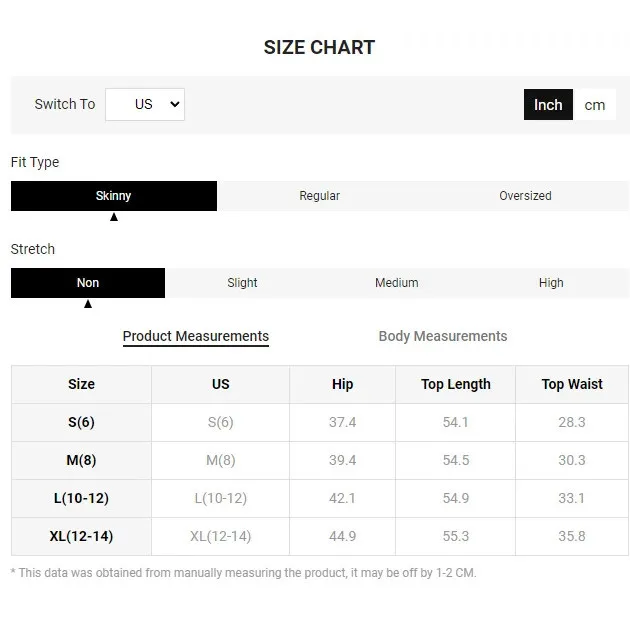Choose Medium stretch option
Viewport: 630px width, 630px height.
coord(397,283)
